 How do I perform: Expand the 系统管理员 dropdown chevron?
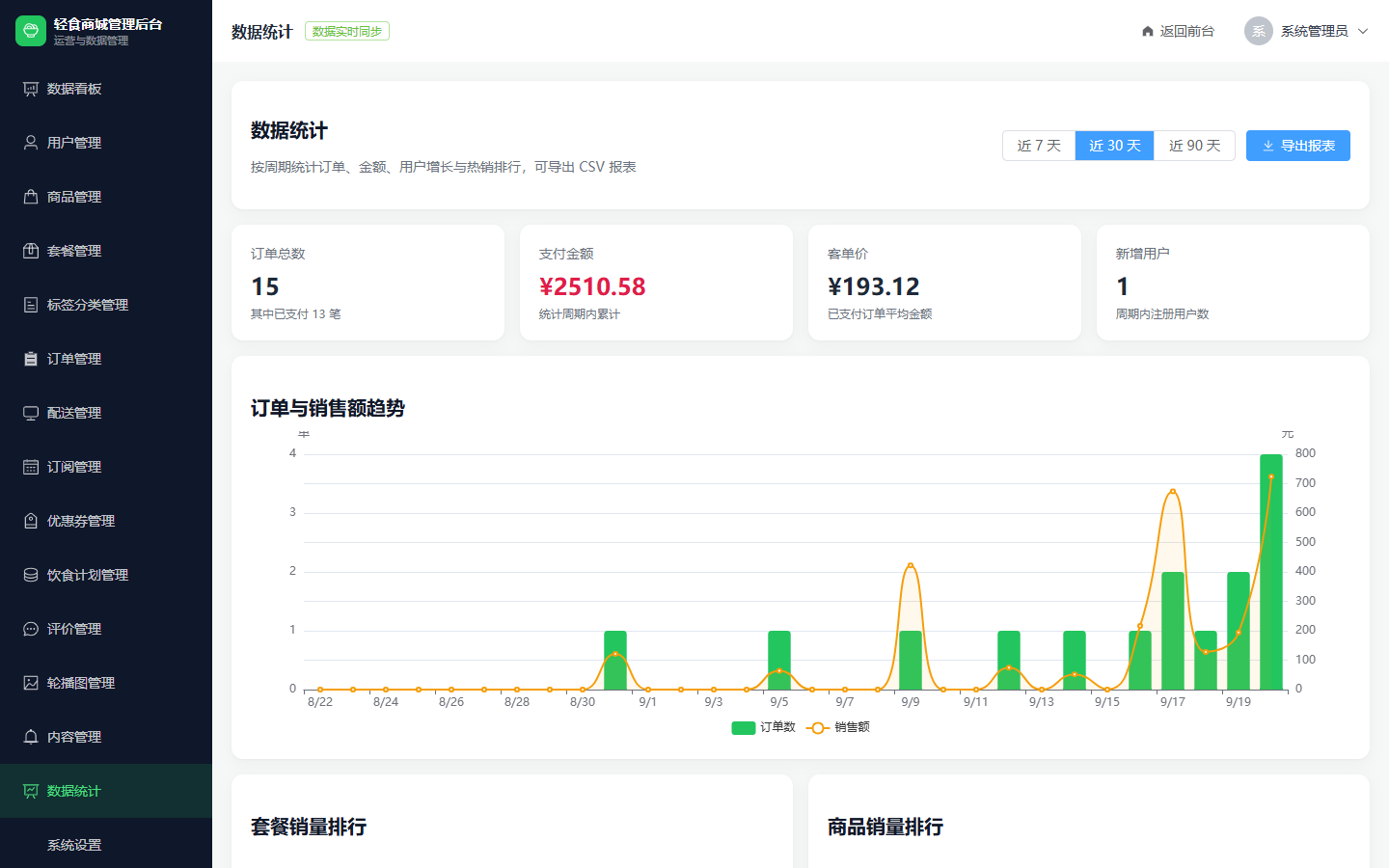click(x=1363, y=31)
